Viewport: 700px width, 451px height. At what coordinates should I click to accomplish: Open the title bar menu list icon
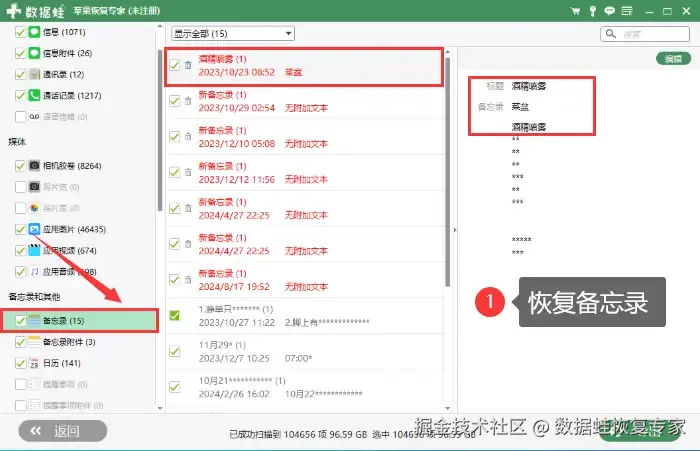tap(627, 11)
